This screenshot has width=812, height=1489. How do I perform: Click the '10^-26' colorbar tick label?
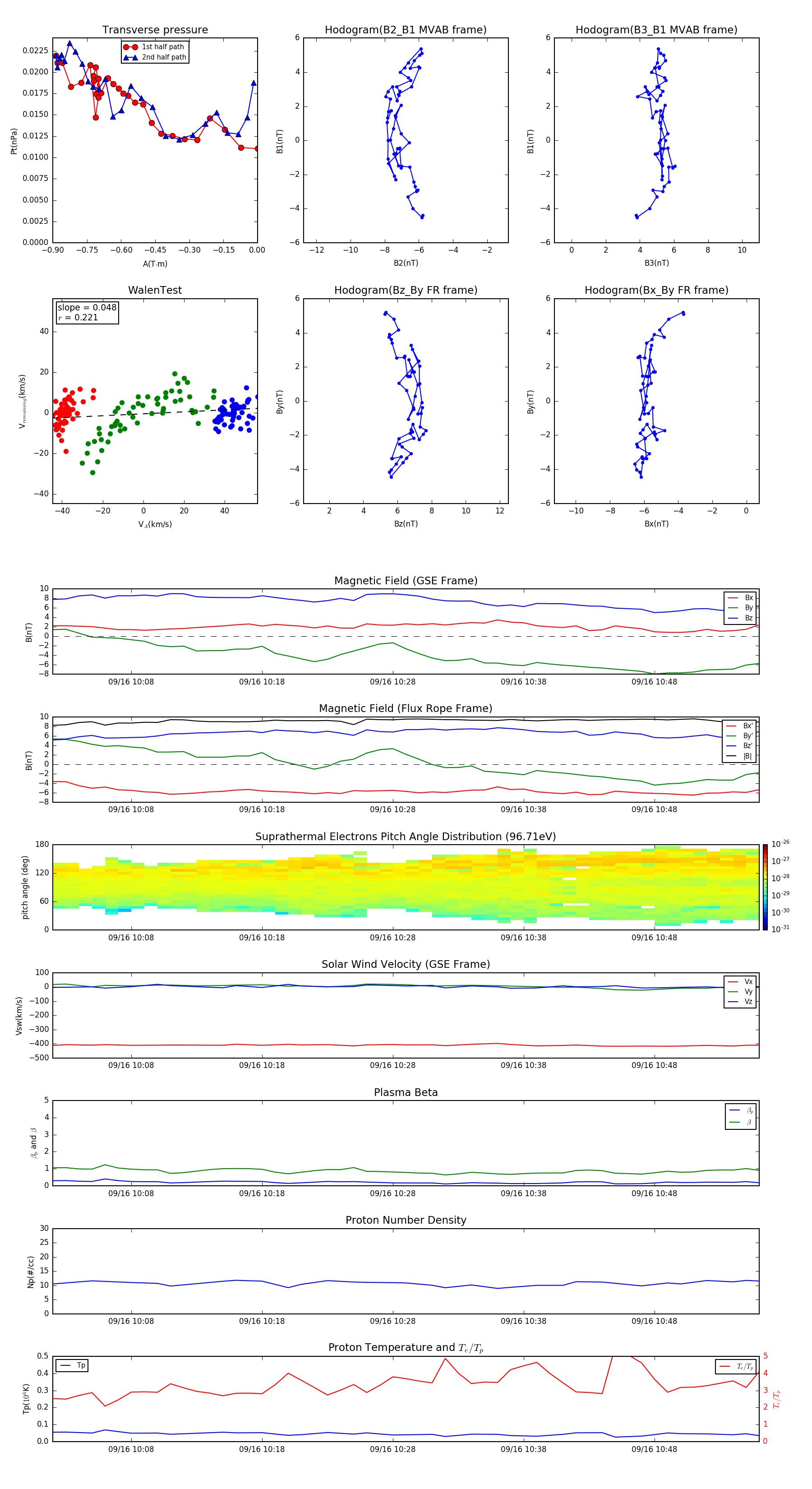click(780, 844)
